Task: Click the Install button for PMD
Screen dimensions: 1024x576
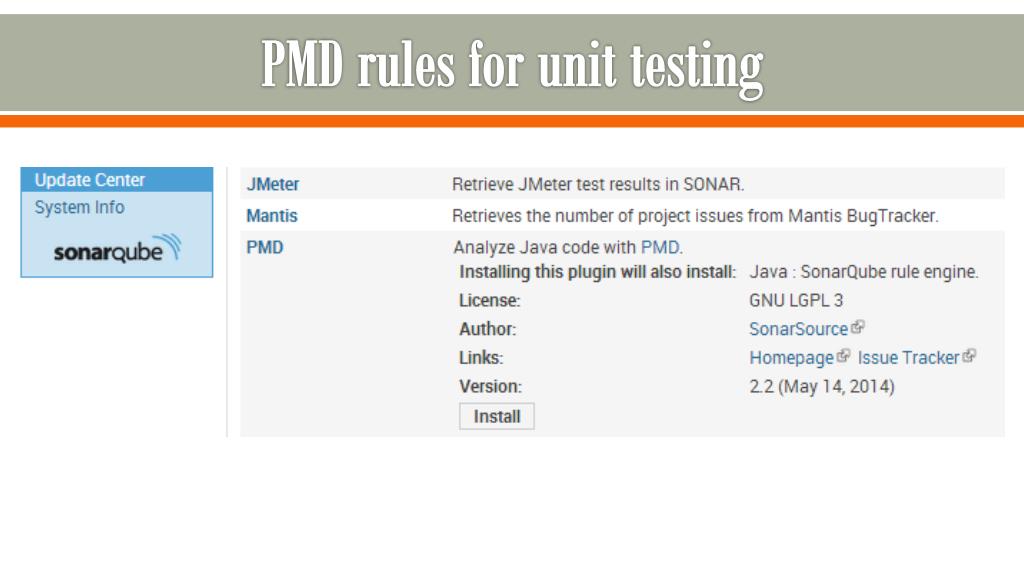Action: [x=496, y=416]
